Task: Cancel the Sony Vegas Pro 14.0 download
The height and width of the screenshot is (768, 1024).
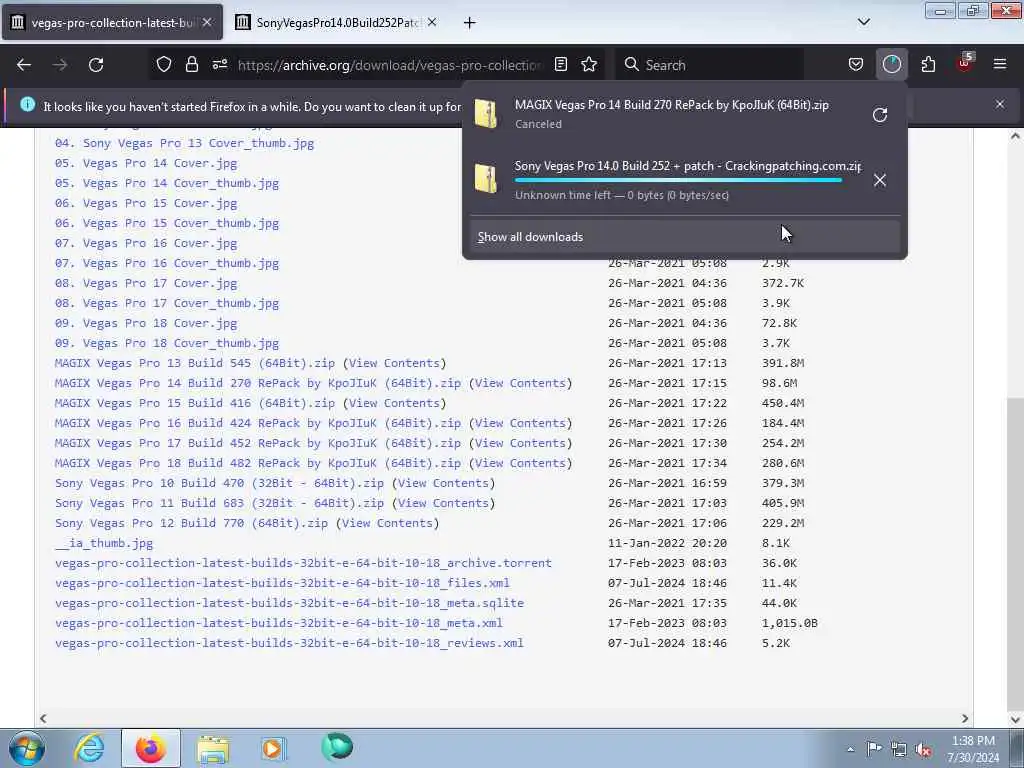Action: click(880, 180)
